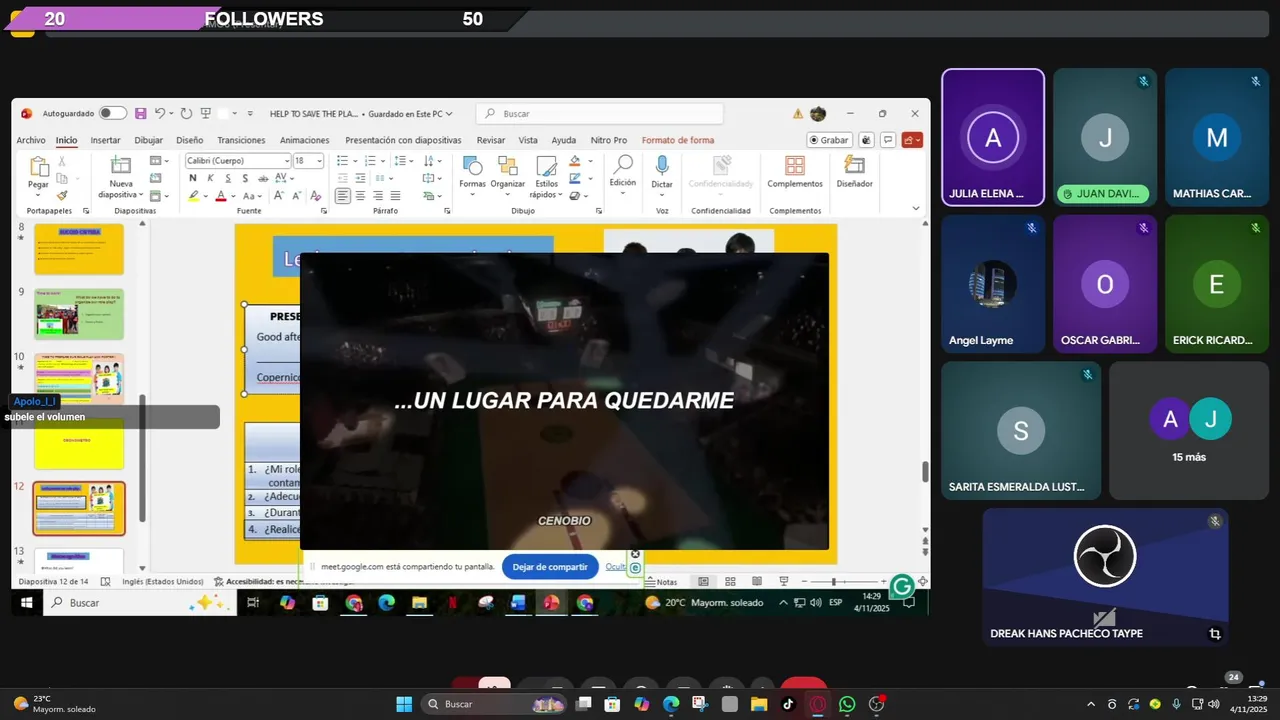Toggle bold (N) formatting
The width and height of the screenshot is (1280, 720).
point(193,178)
